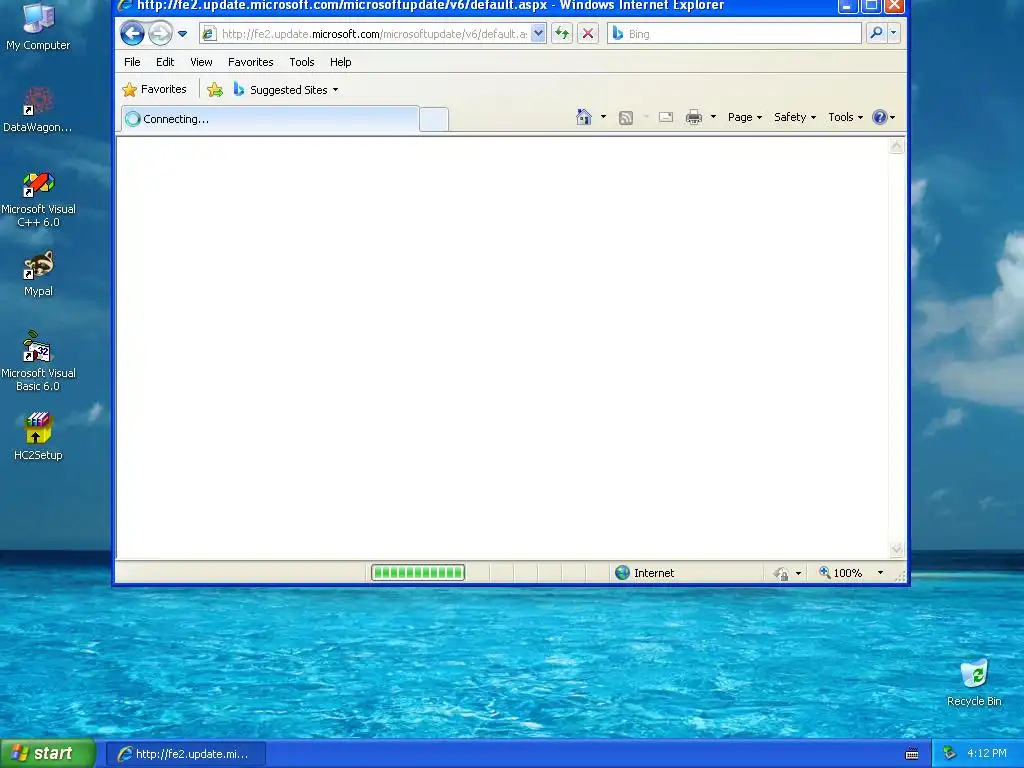This screenshot has width=1024, height=768.
Task: Minimize the Internet Explorer window
Action: (x=847, y=6)
